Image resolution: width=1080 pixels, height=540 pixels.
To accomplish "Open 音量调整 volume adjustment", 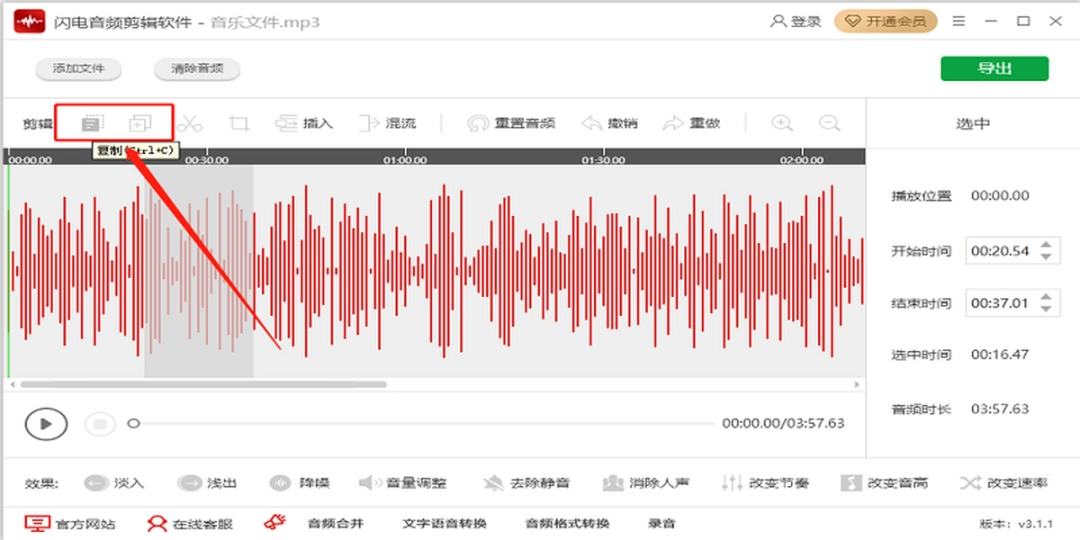I will 403,483.
